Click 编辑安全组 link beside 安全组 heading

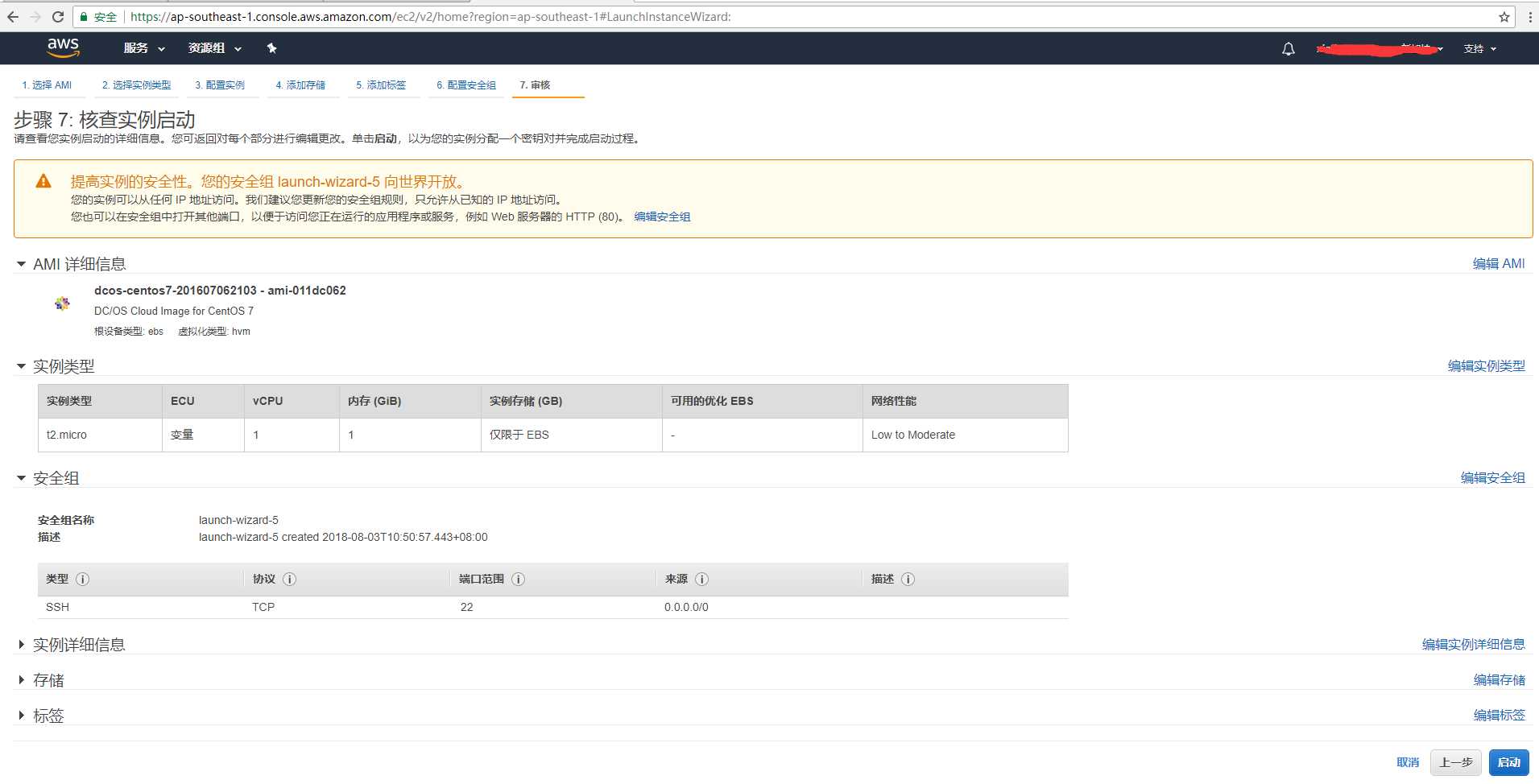[1493, 478]
